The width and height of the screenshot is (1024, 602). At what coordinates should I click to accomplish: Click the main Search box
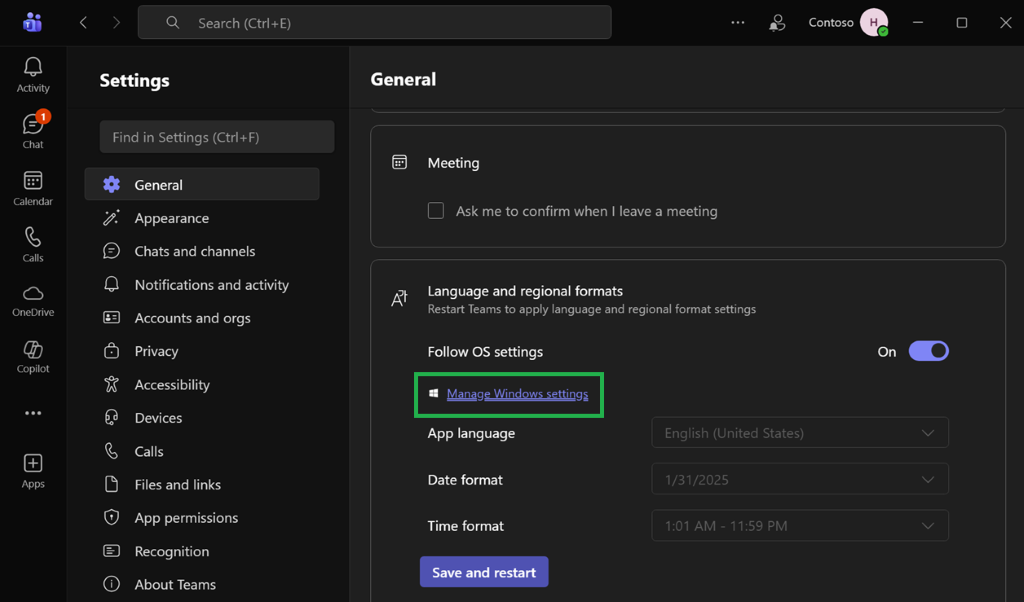pyautogui.click(x=375, y=23)
